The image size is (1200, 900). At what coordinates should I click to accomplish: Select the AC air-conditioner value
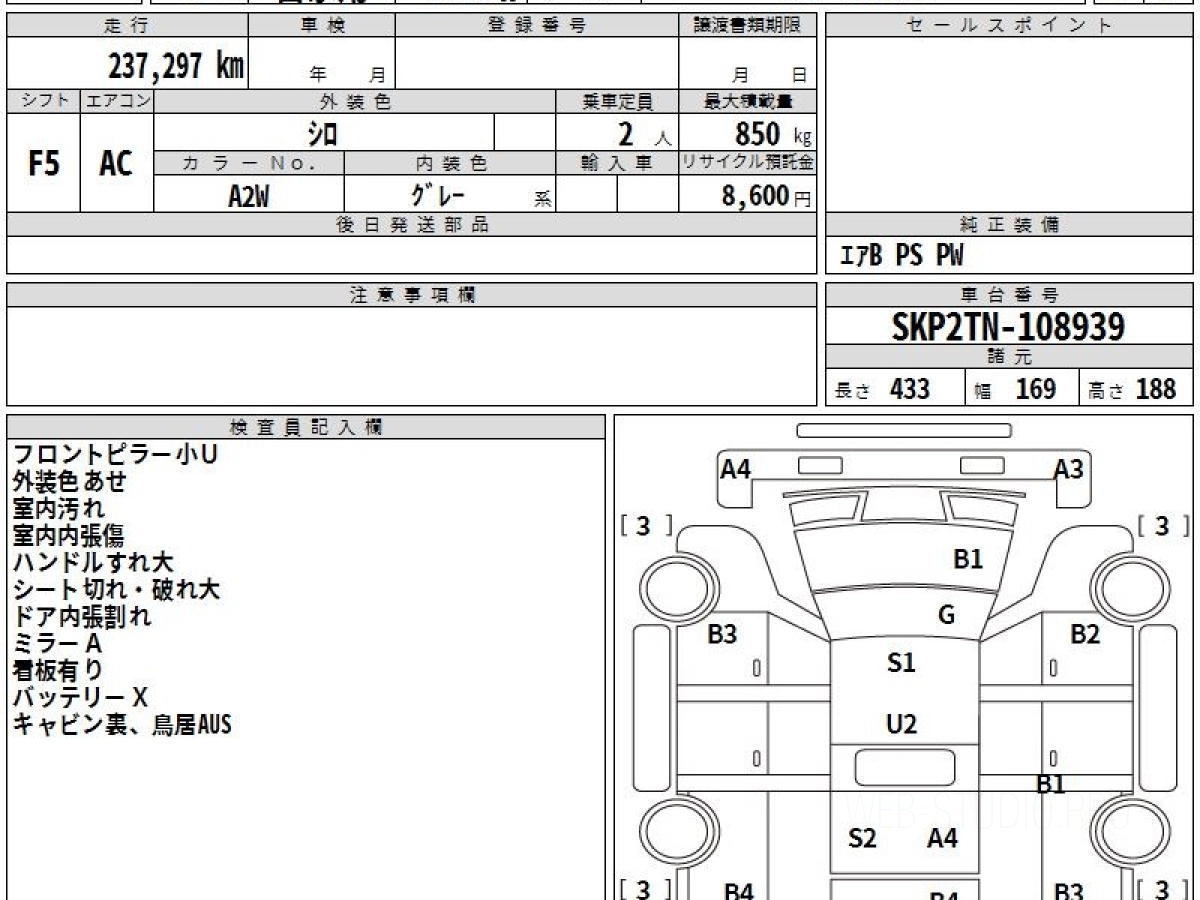point(116,163)
